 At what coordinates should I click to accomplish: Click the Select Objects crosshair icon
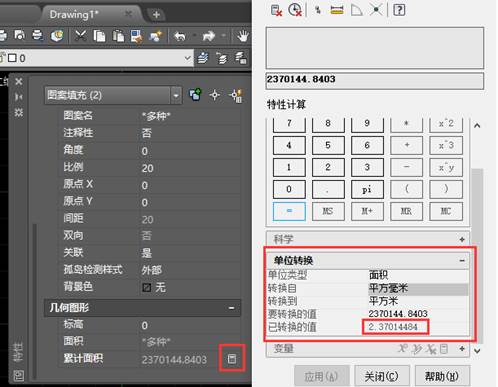coord(215,95)
